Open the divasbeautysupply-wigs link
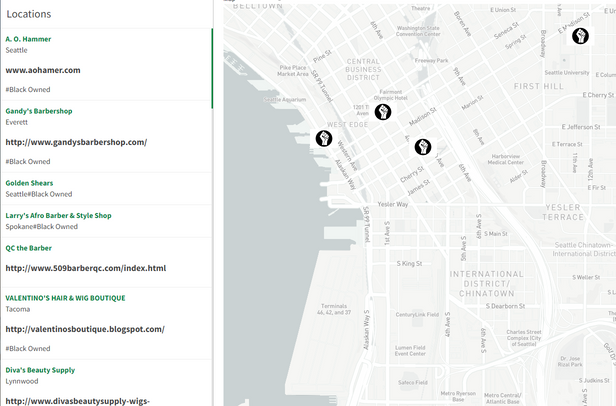 (x=77, y=401)
